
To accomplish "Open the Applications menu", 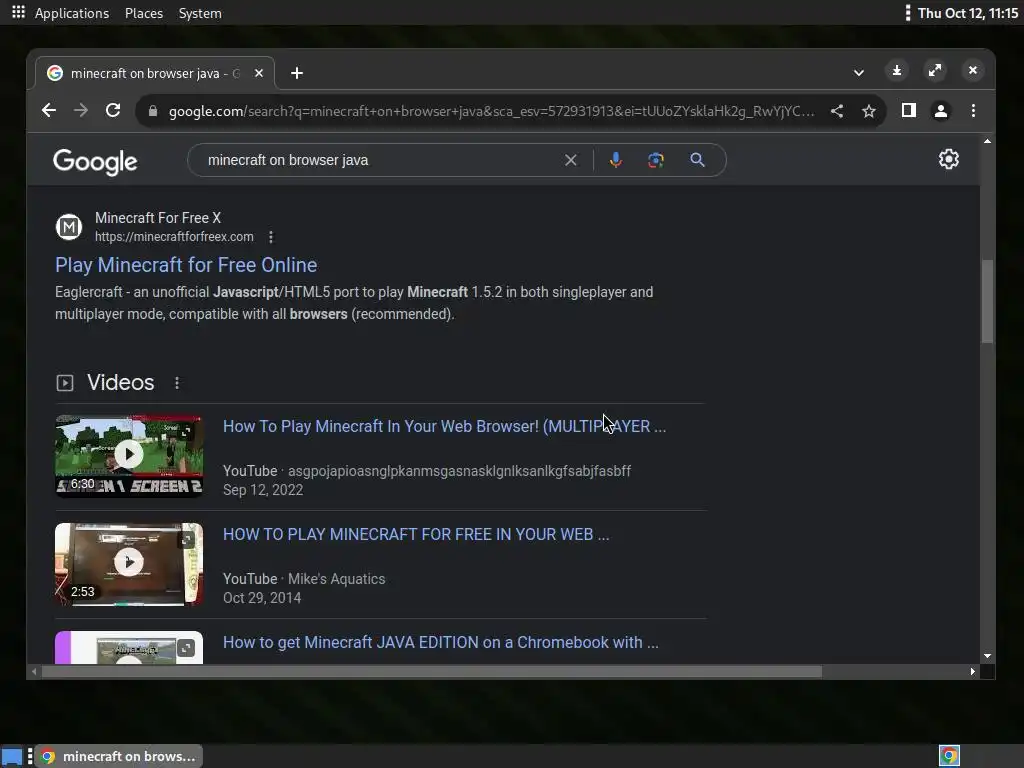I will (x=72, y=13).
